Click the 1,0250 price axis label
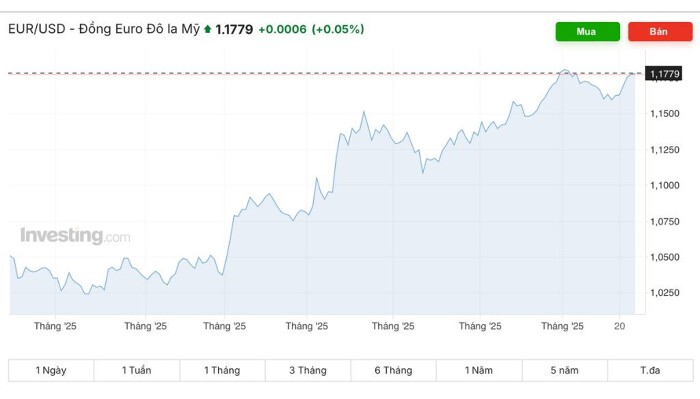This screenshot has width=700, height=399. click(665, 293)
